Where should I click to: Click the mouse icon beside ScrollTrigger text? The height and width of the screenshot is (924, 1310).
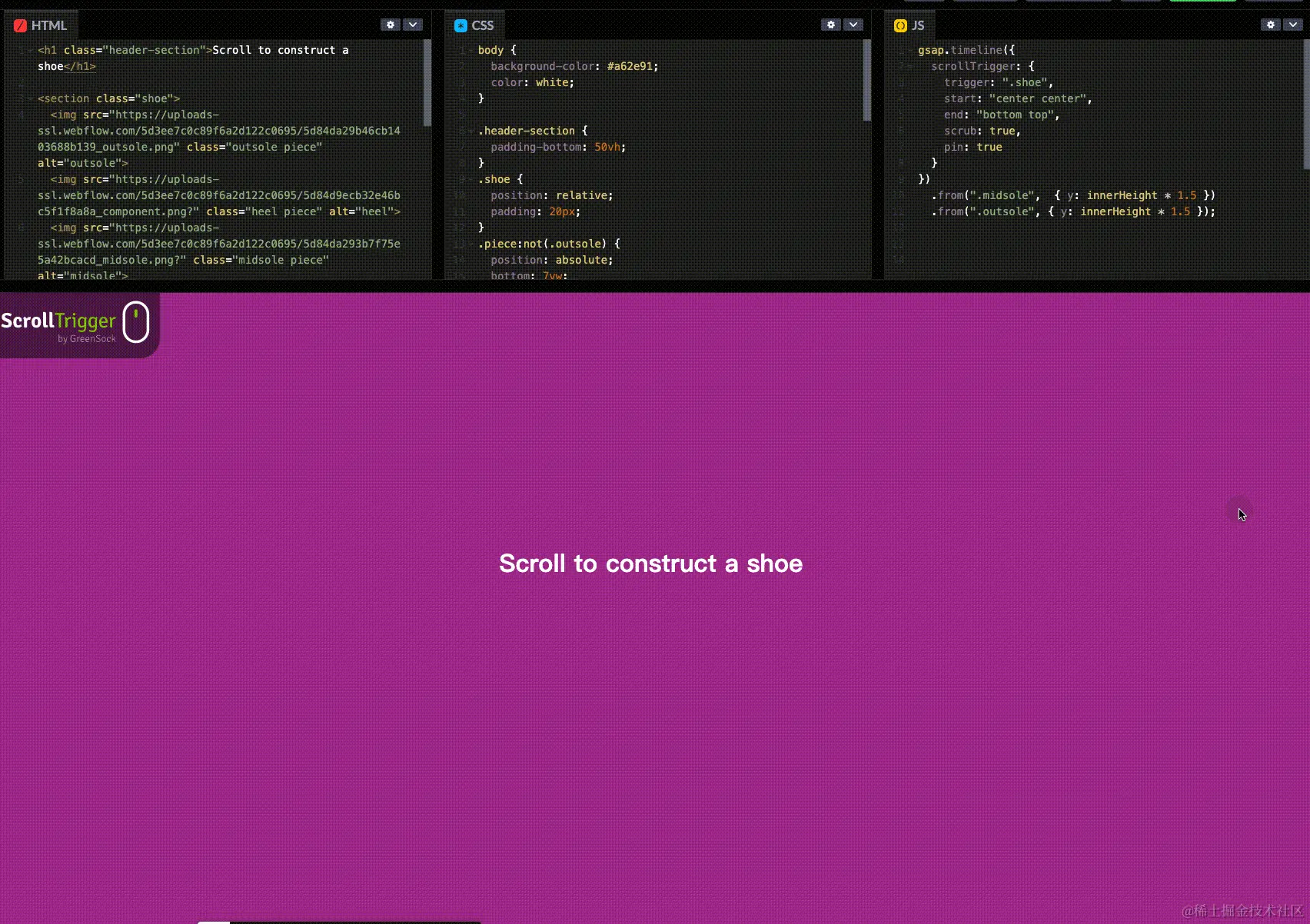(x=135, y=323)
